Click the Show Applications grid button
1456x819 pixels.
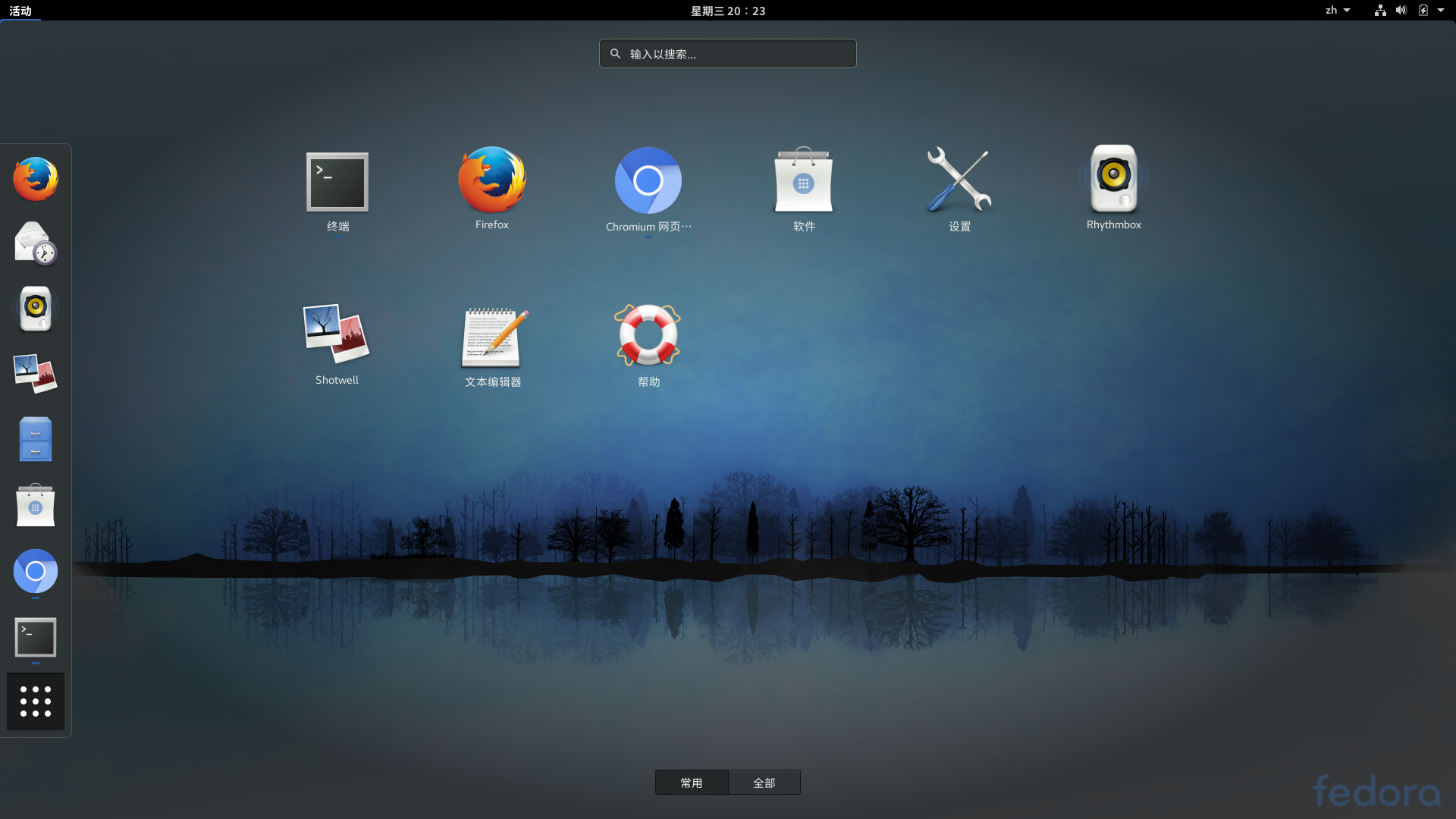coord(36,701)
